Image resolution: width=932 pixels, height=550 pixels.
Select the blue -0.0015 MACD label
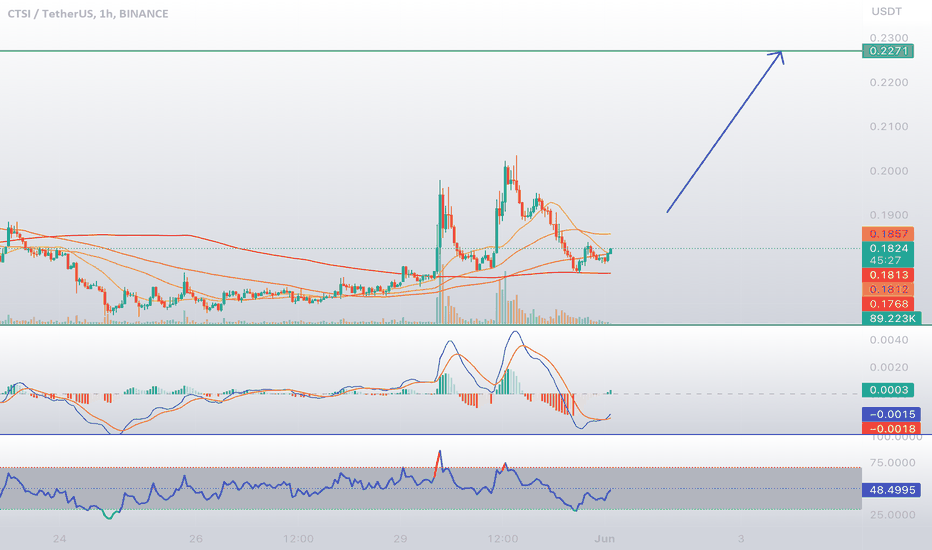click(x=891, y=414)
